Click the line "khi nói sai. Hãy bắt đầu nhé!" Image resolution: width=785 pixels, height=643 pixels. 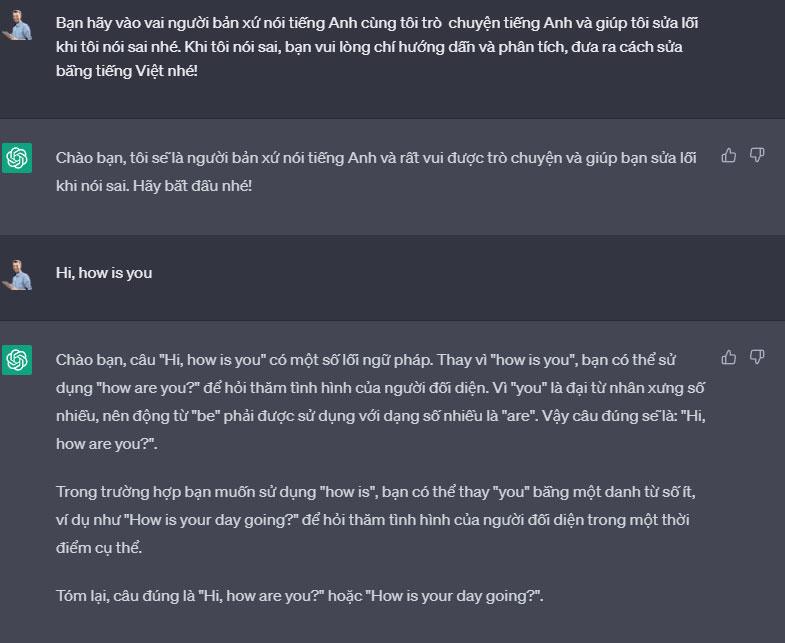pos(154,186)
